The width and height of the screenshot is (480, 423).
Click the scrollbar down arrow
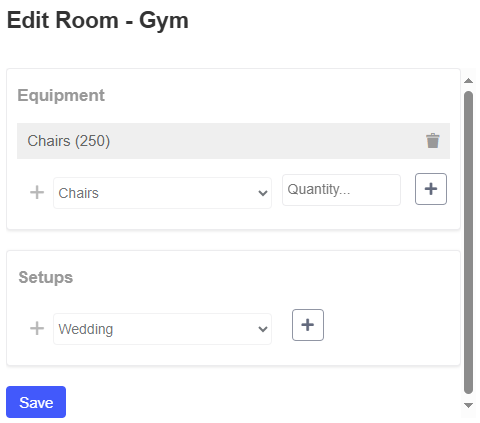468,405
